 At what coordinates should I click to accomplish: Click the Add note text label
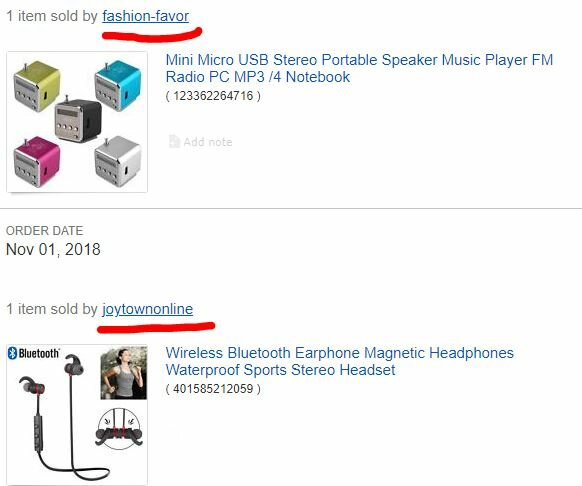tap(208, 142)
